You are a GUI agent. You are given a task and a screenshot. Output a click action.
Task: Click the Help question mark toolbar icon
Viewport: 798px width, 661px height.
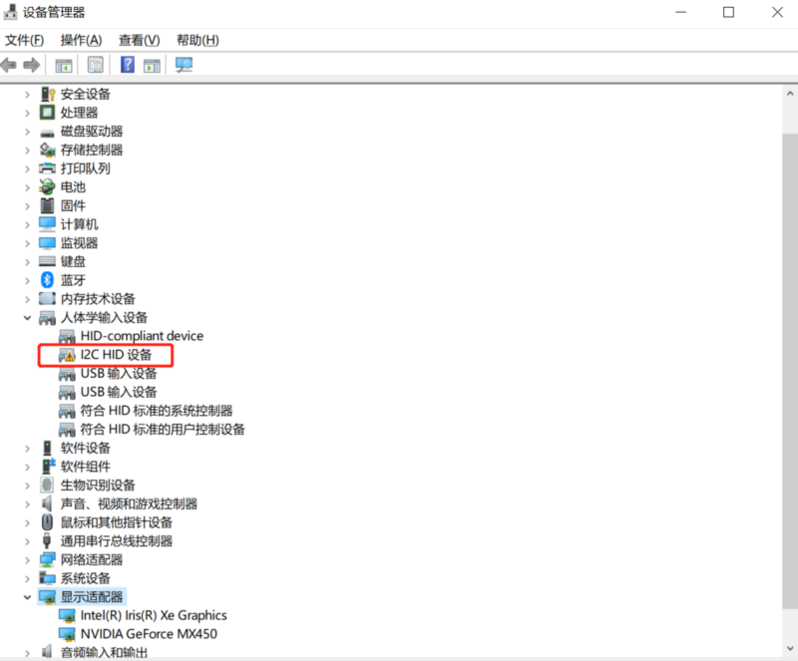pyautogui.click(x=127, y=65)
